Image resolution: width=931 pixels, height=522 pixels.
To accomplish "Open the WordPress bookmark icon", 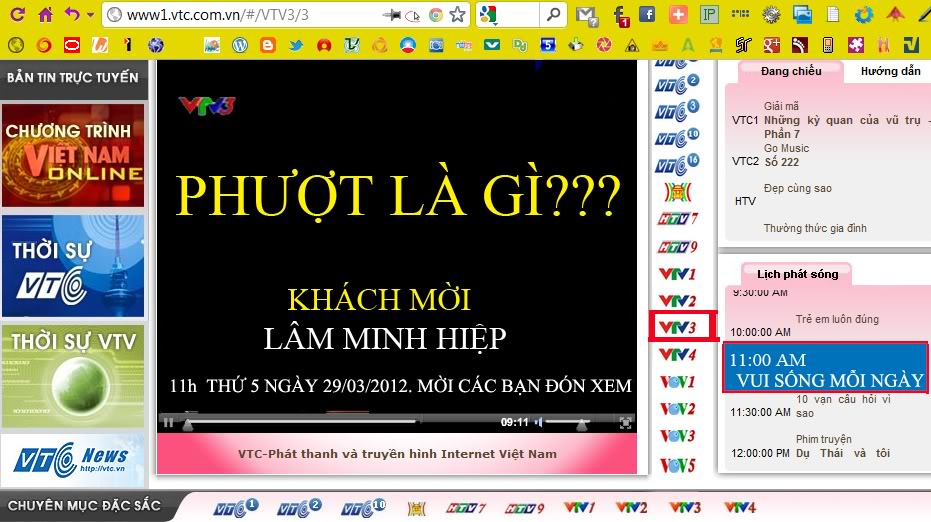I will pyautogui.click(x=240, y=45).
